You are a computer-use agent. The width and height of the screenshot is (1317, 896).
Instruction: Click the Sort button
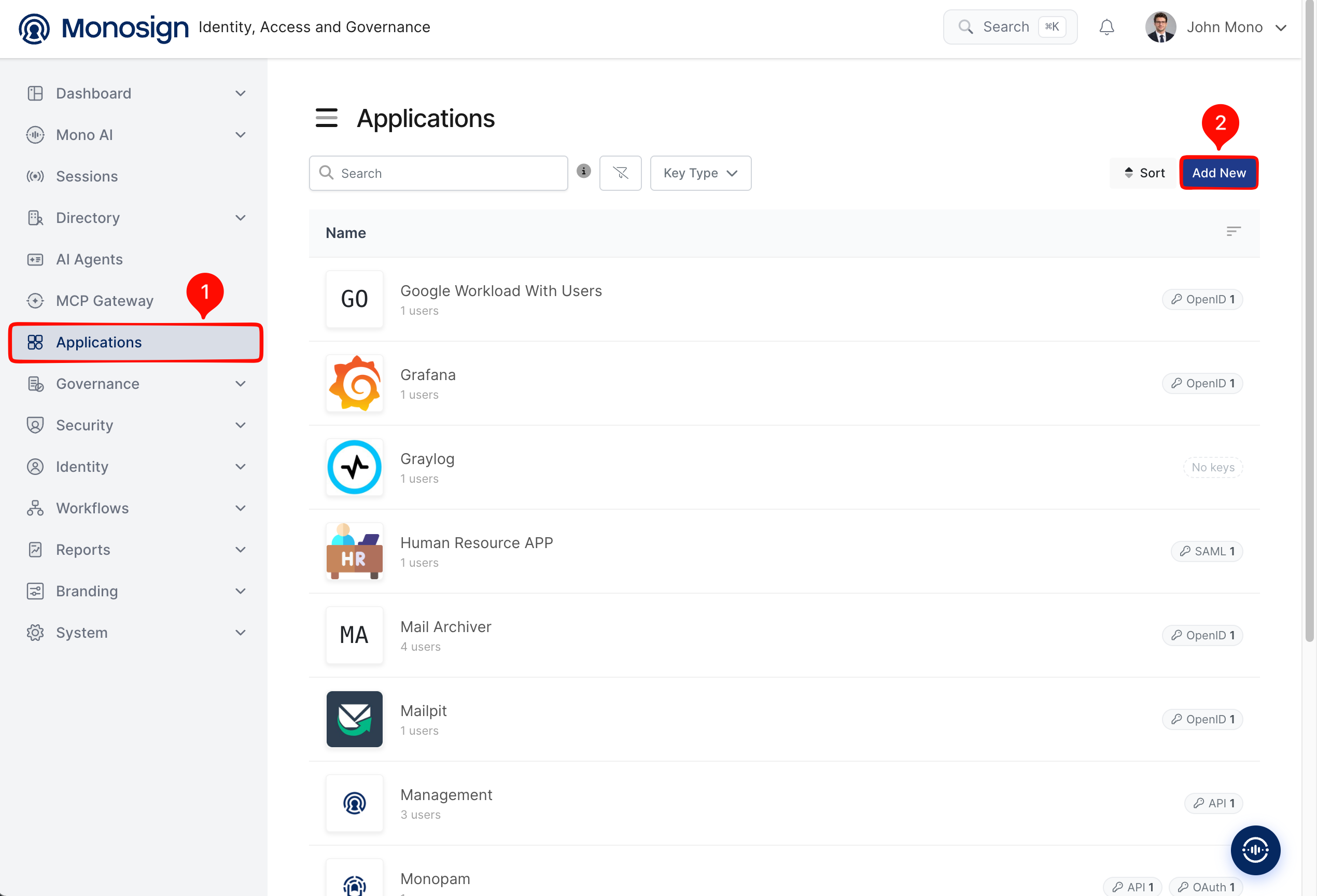coord(1144,173)
